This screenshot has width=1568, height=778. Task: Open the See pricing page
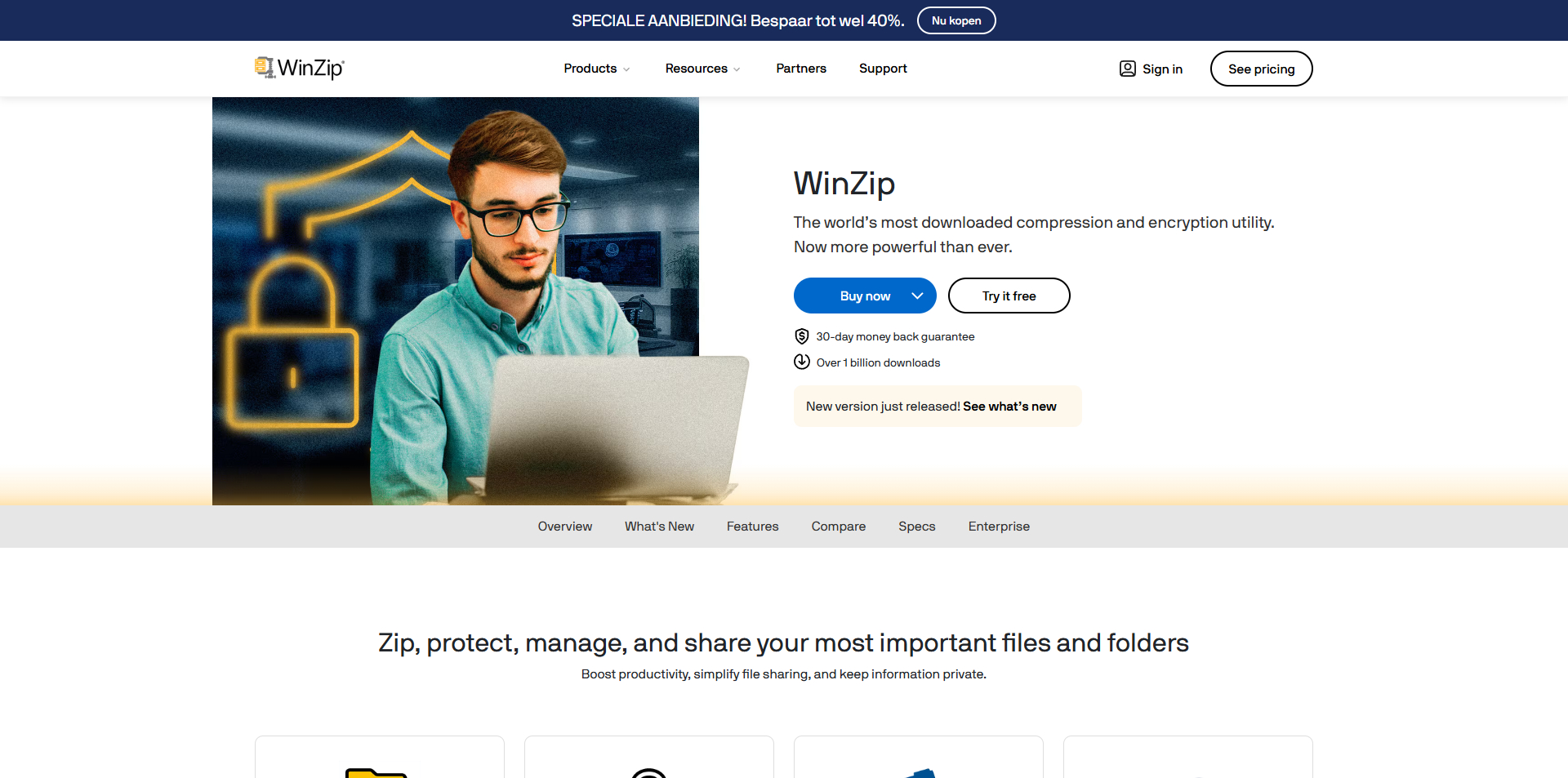coord(1261,69)
